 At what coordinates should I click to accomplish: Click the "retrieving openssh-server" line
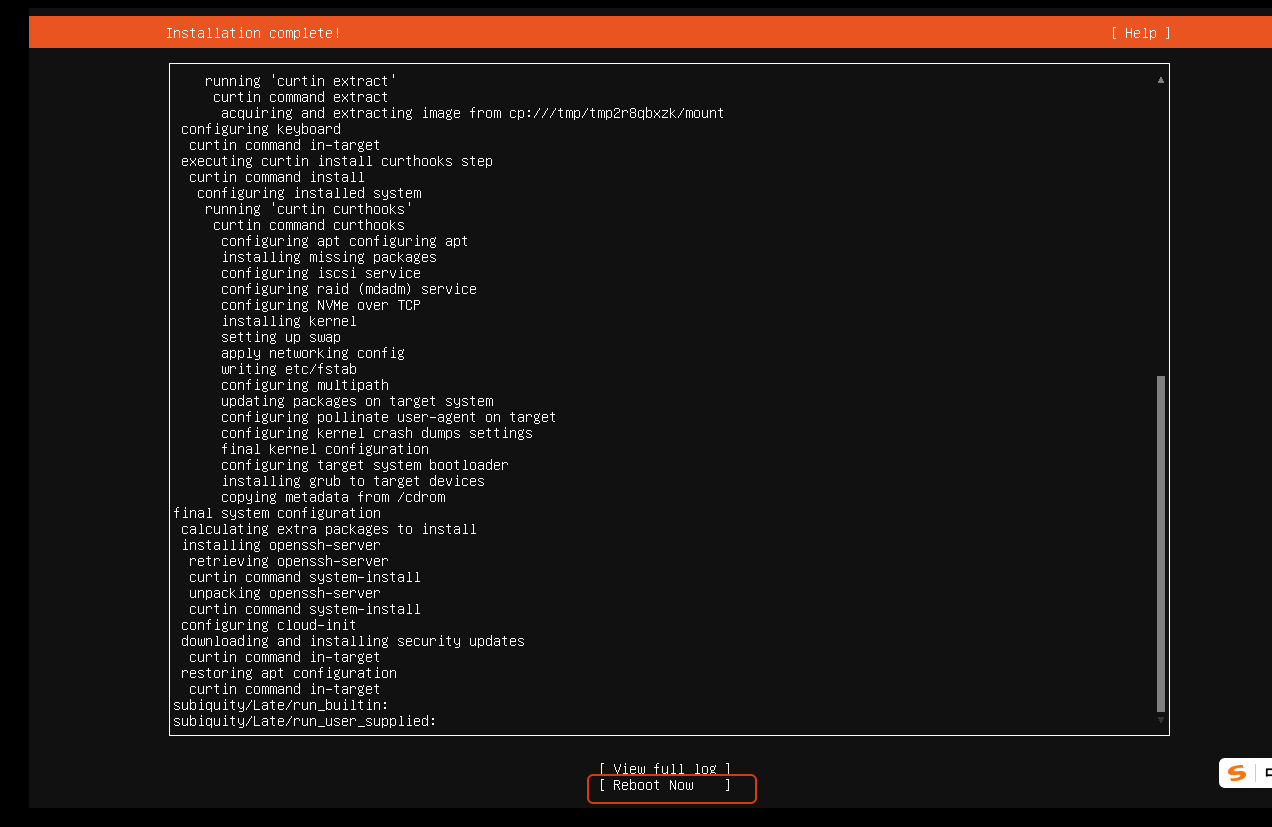[x=289, y=561]
